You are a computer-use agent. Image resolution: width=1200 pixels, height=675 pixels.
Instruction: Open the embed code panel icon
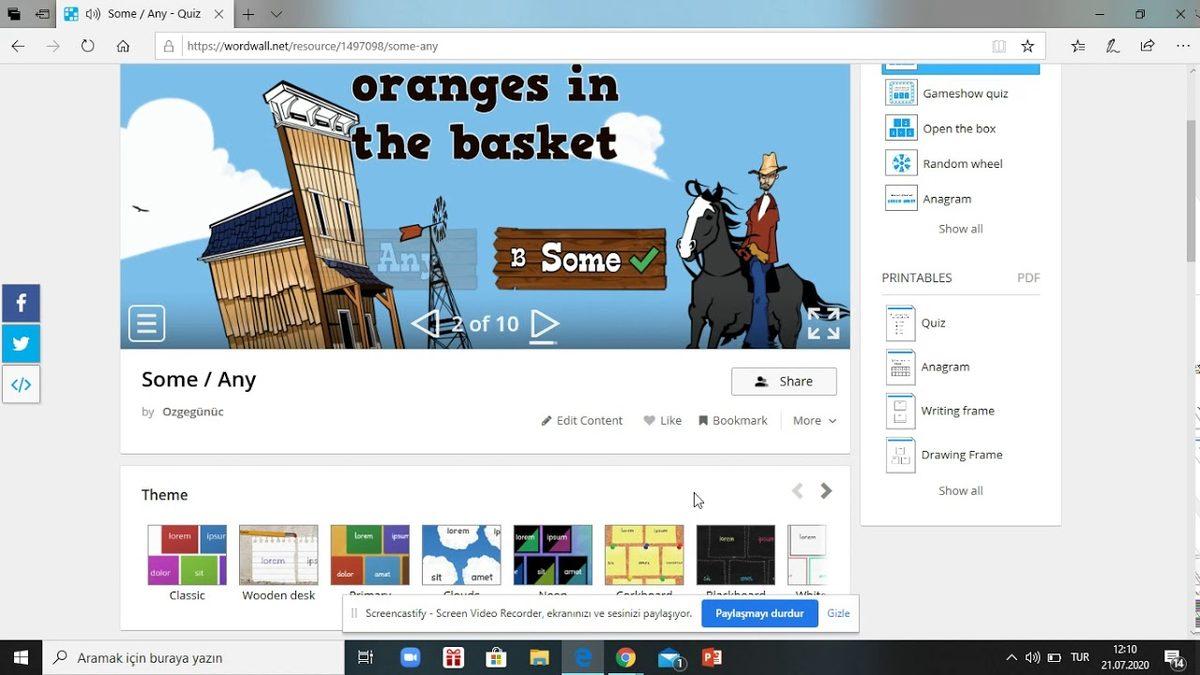[x=21, y=383]
